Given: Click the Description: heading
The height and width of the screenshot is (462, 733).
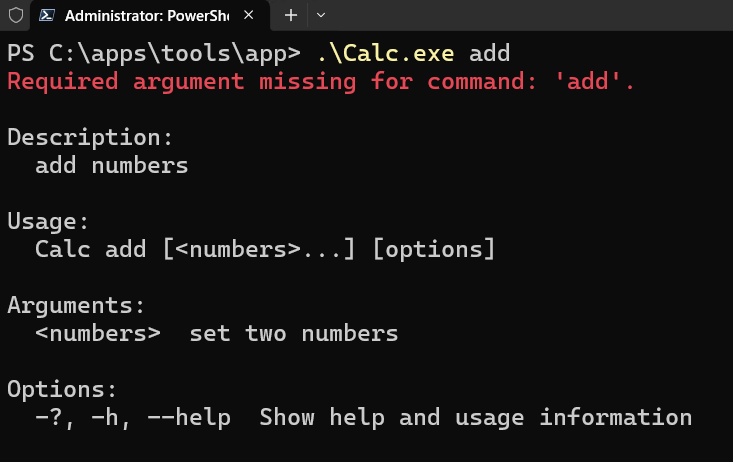Looking at the screenshot, I should point(90,137).
